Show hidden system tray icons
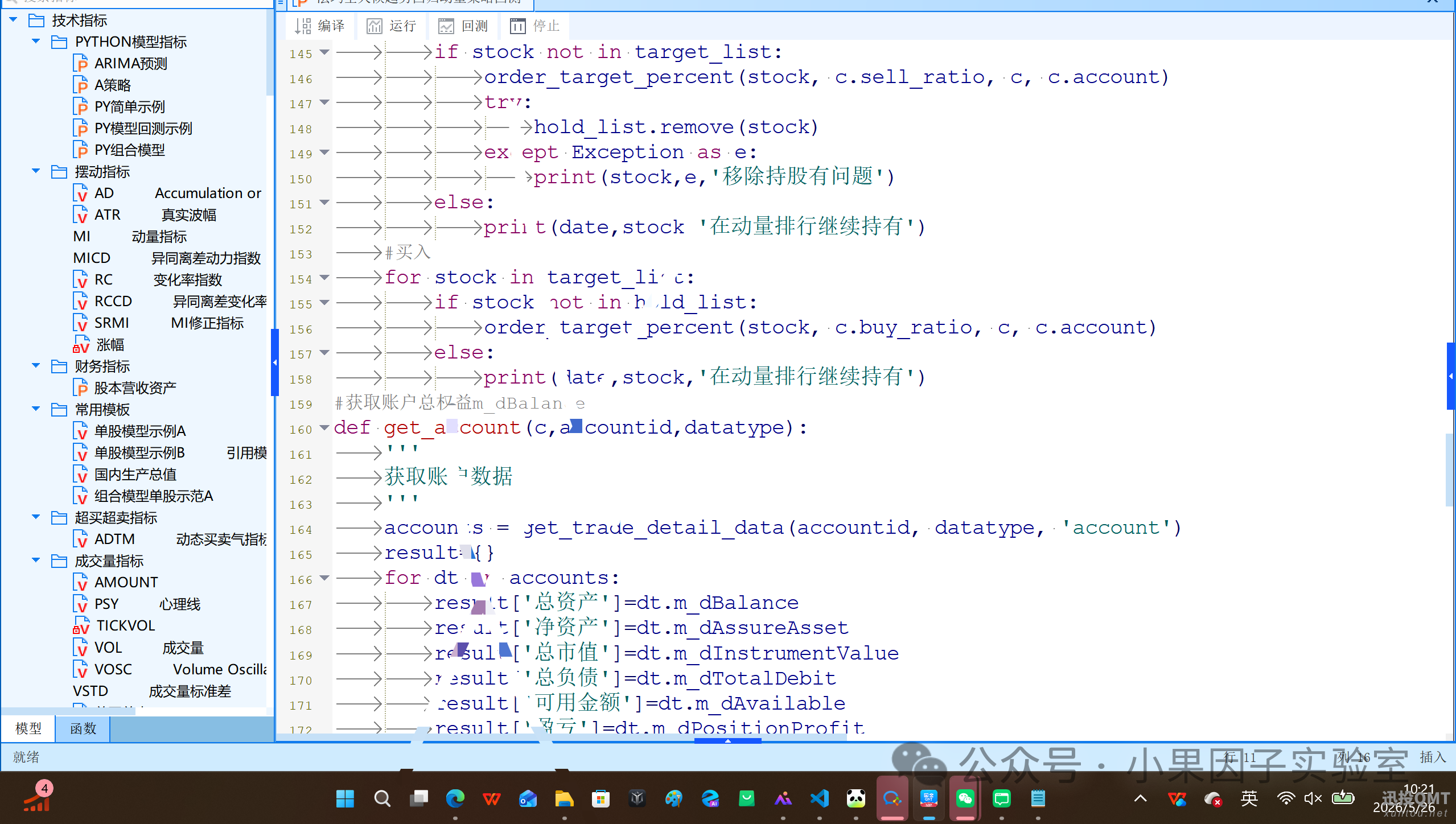This screenshot has height=824, width=1456. [x=1140, y=798]
